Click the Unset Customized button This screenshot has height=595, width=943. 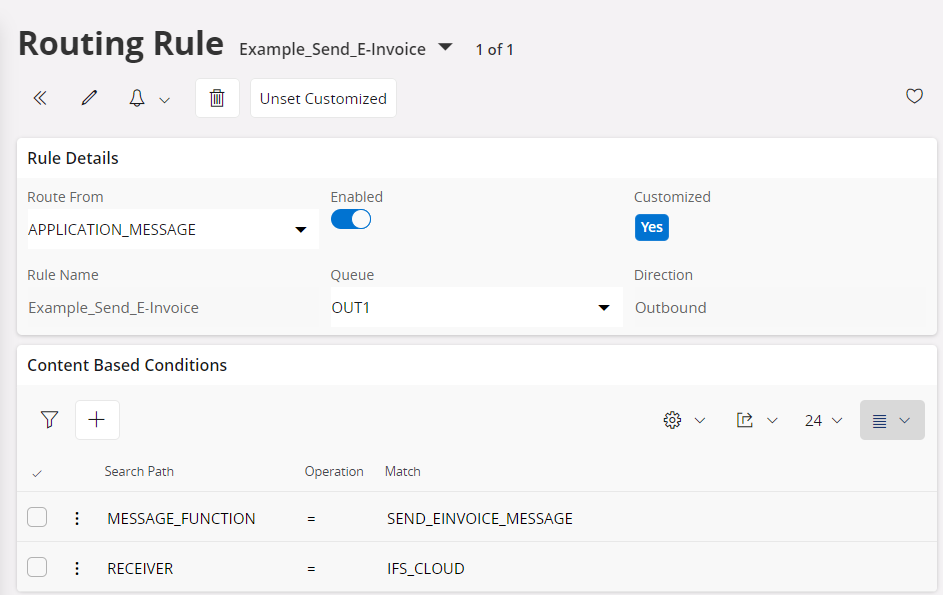coord(323,98)
